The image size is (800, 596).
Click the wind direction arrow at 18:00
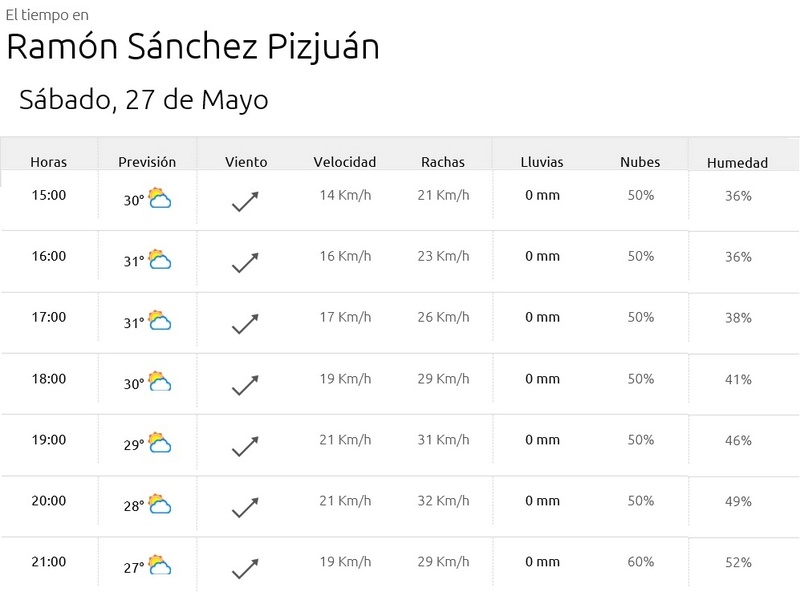[245, 385]
